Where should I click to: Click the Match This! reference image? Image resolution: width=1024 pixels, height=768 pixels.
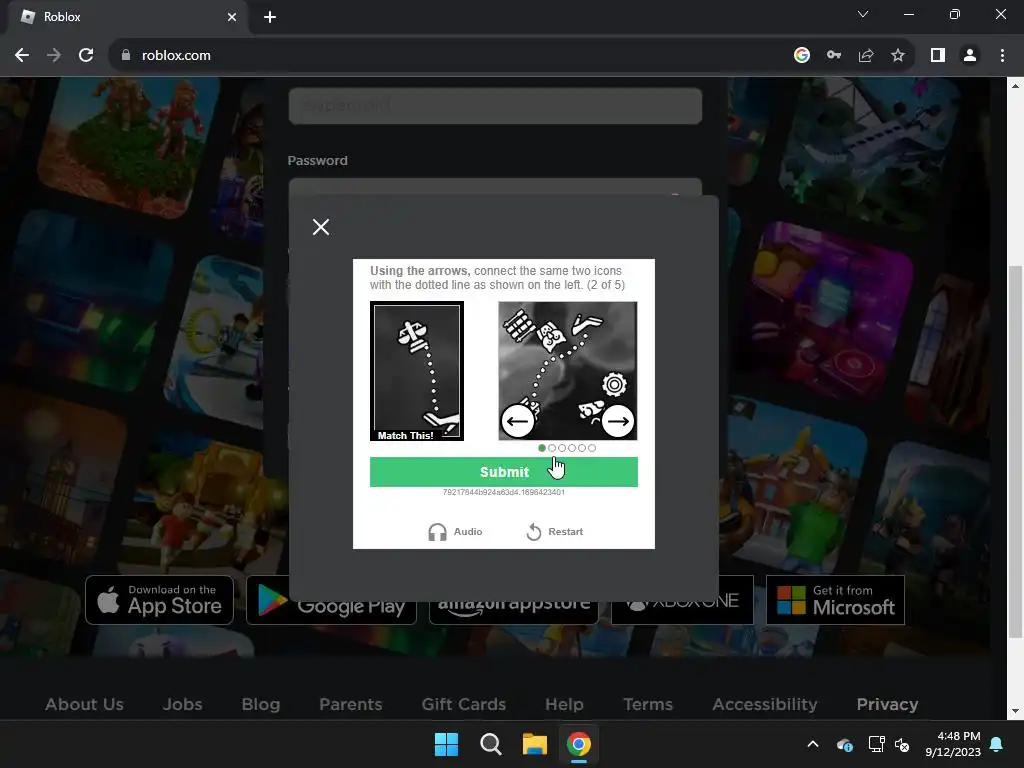tap(417, 371)
